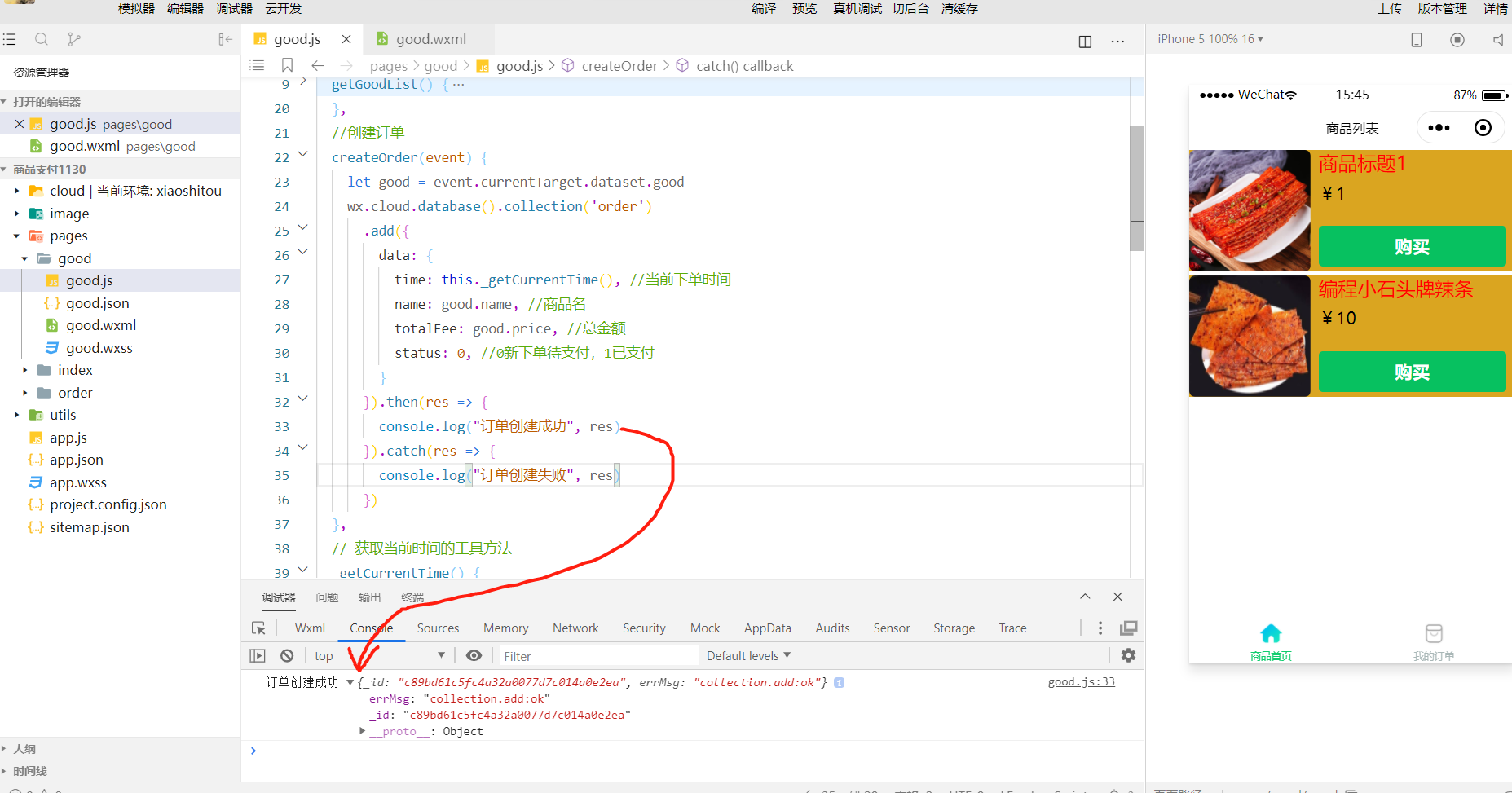Toggle simulator device rotation phone icon
The image size is (1512, 793).
(1417, 39)
